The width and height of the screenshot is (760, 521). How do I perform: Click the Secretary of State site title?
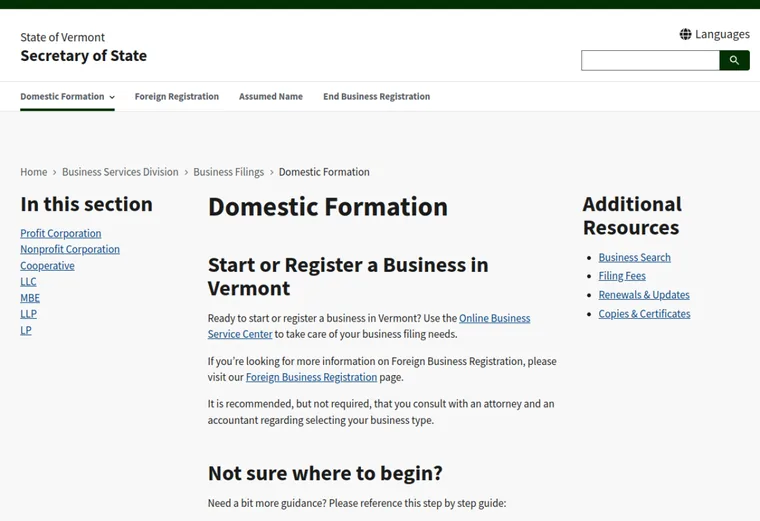(83, 56)
